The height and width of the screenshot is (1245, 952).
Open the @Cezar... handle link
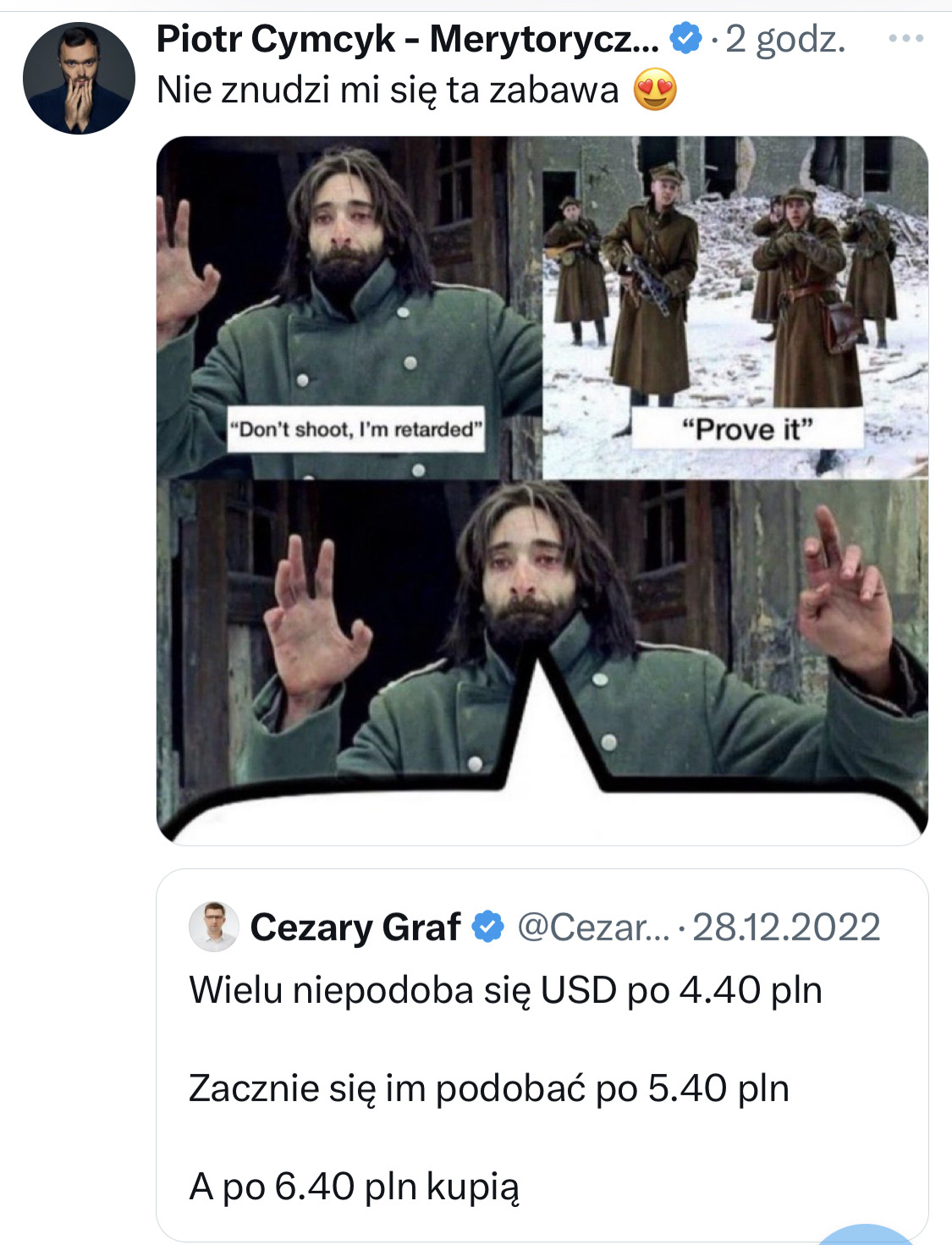pos(593,928)
